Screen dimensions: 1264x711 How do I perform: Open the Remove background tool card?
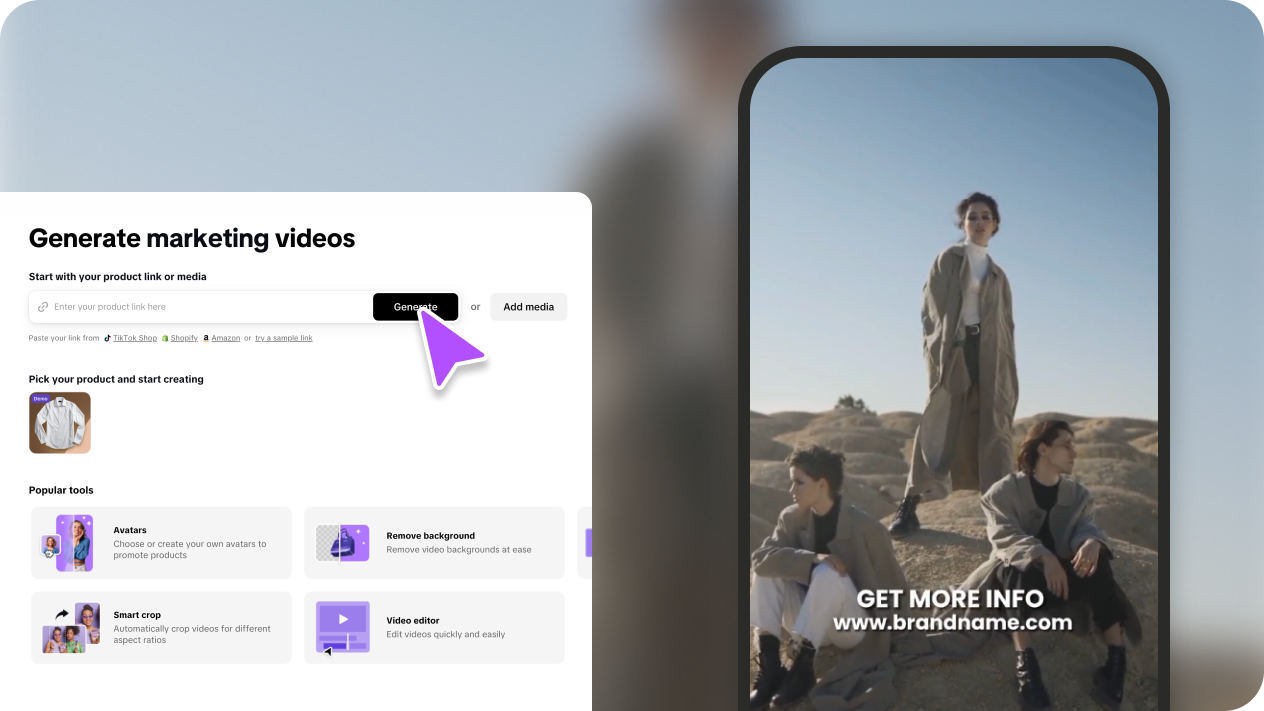tap(434, 543)
